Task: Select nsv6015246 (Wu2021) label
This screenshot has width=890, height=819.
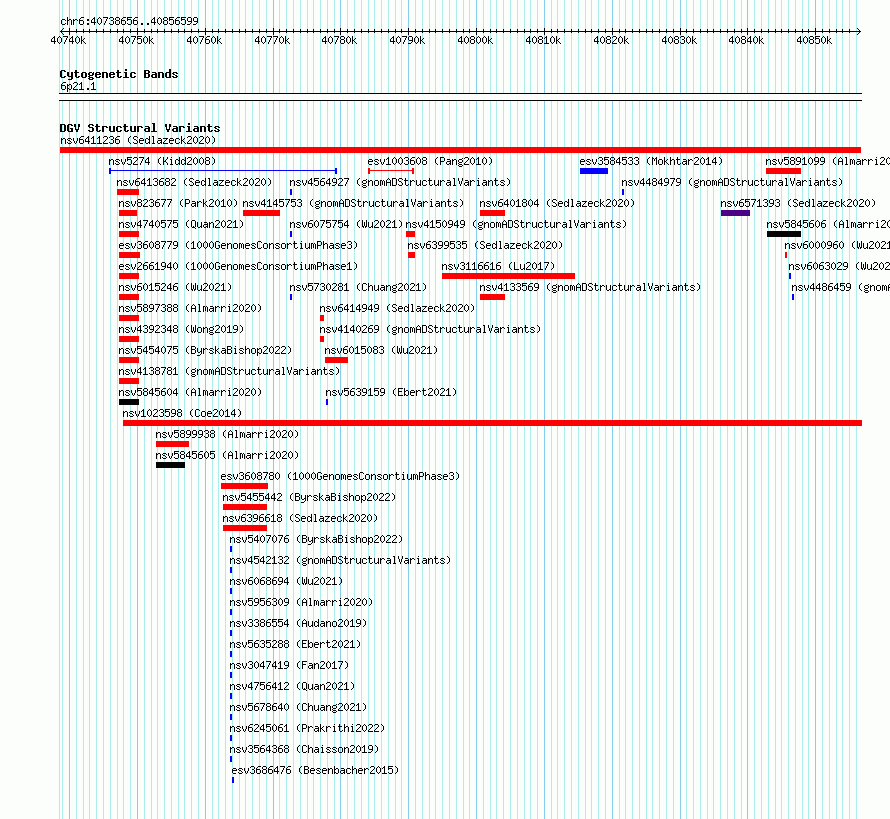Action: [175, 287]
